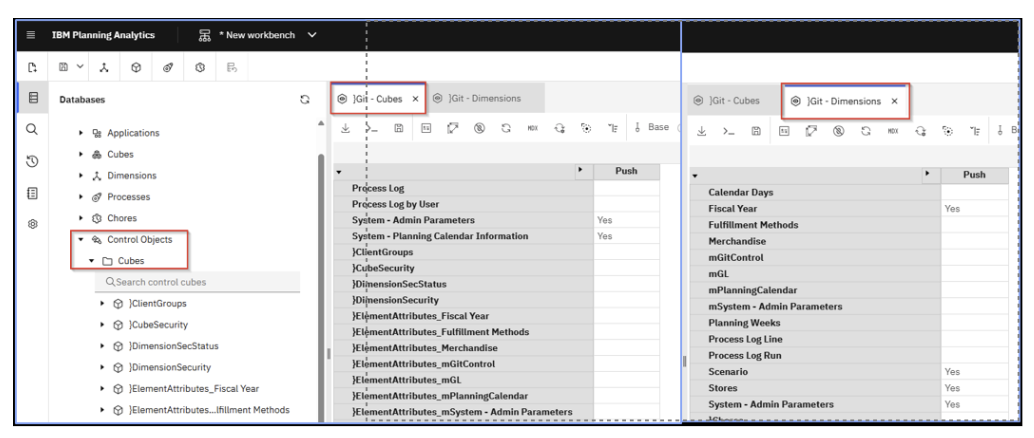The height and width of the screenshot is (438, 1034).
Task: Click the export arrow icon in the left view toolbar
Action: point(343,128)
